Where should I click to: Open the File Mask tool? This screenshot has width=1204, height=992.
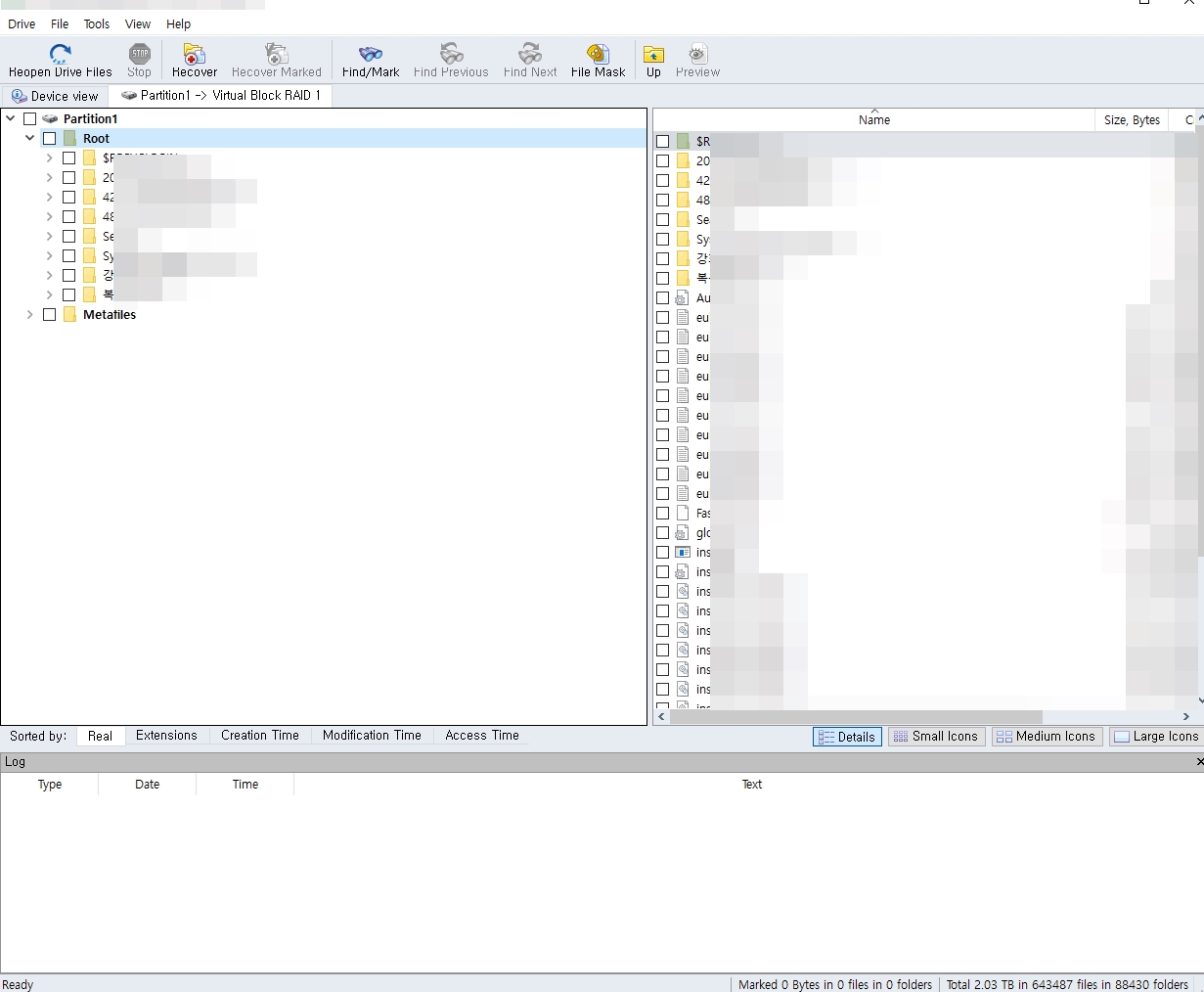coord(598,54)
